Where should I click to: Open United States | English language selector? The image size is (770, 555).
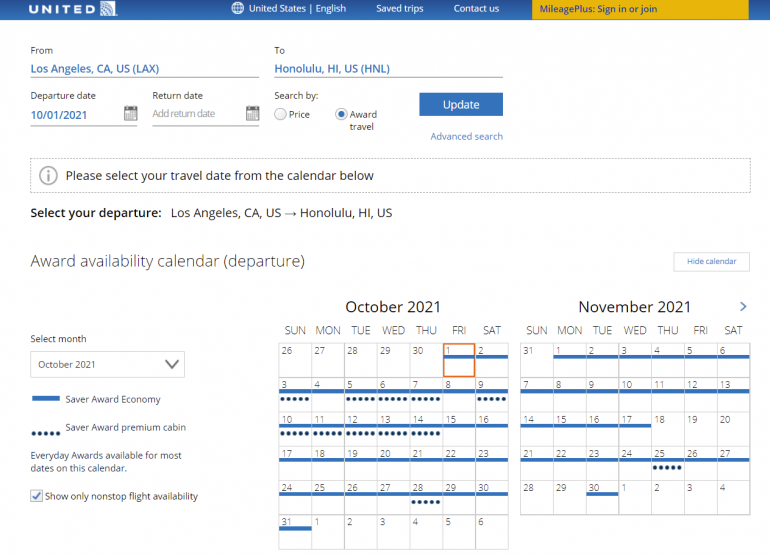tap(297, 9)
